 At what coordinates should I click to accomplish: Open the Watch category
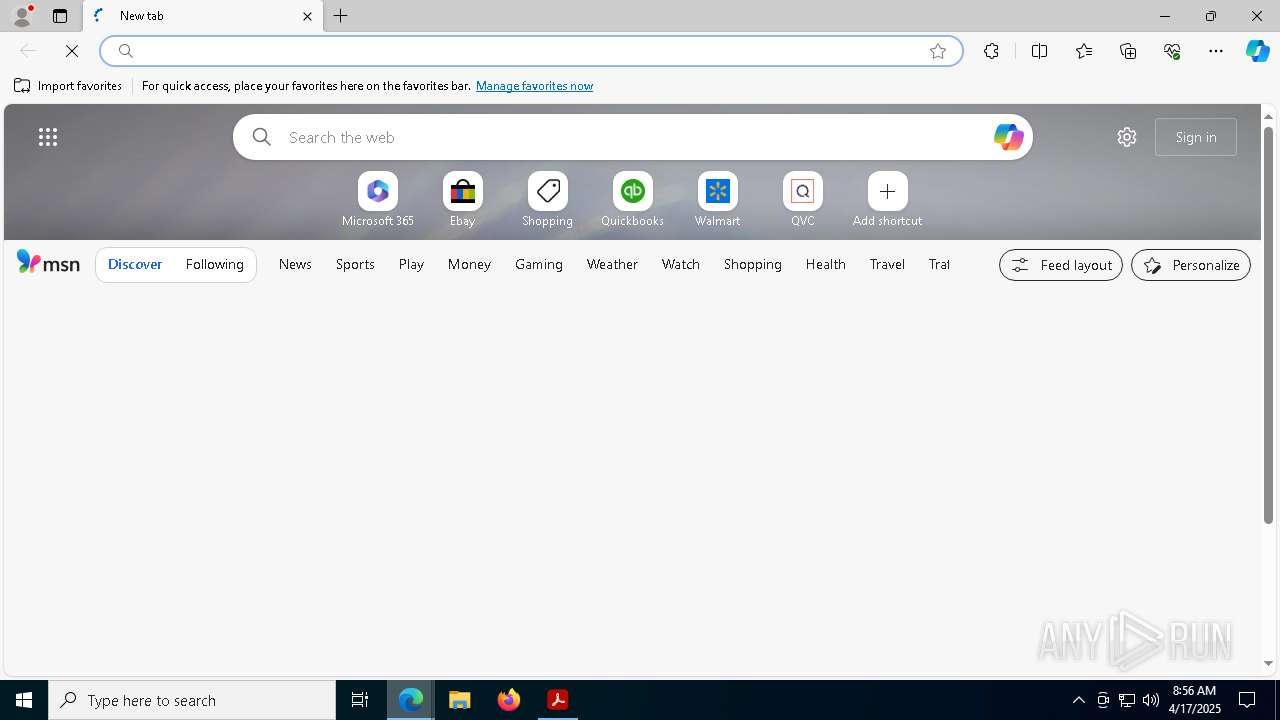[x=681, y=264]
